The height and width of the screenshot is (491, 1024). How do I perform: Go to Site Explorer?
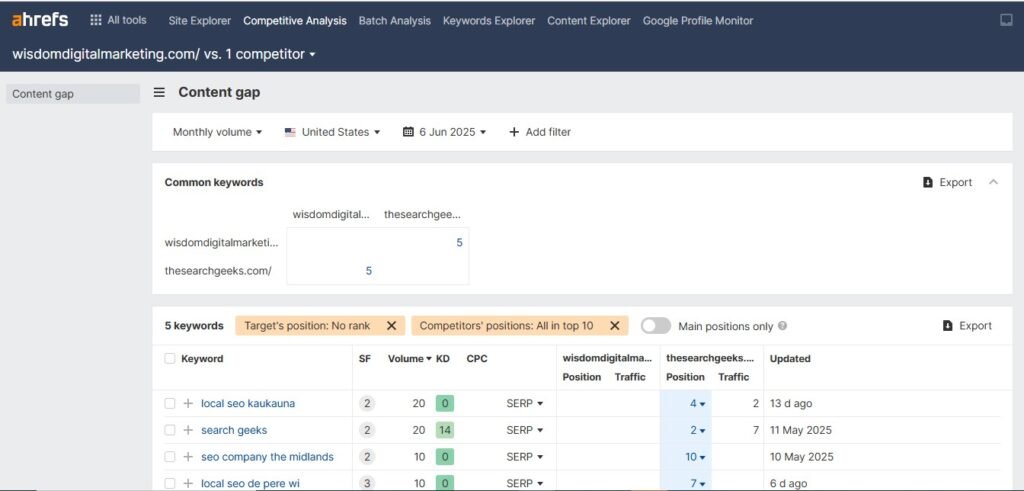click(199, 20)
